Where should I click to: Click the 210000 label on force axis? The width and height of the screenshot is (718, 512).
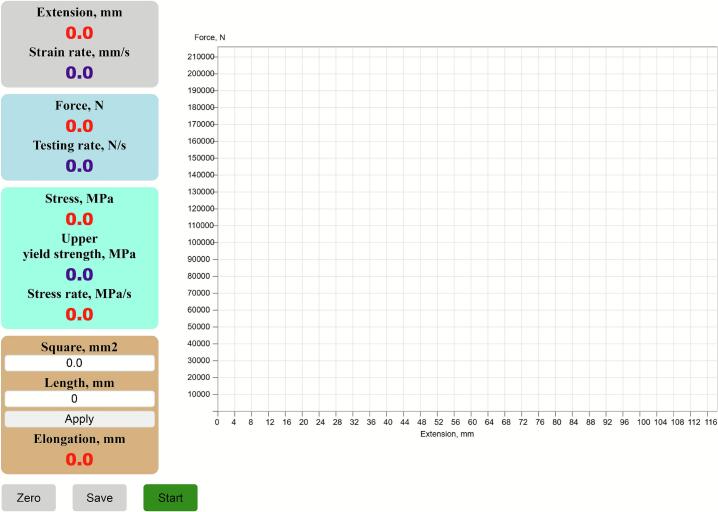(x=201, y=57)
